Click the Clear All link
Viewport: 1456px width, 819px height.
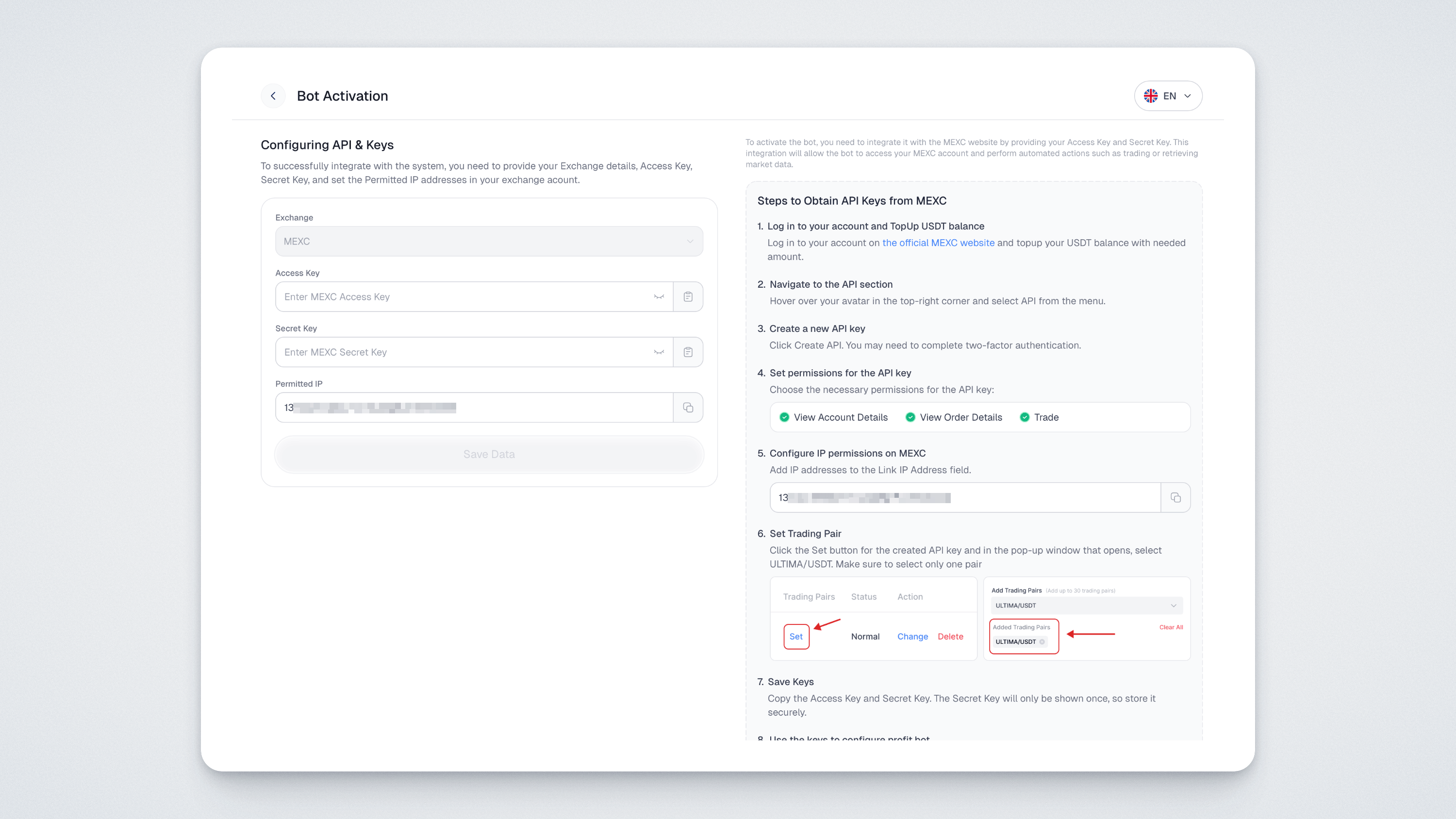tap(1171, 627)
